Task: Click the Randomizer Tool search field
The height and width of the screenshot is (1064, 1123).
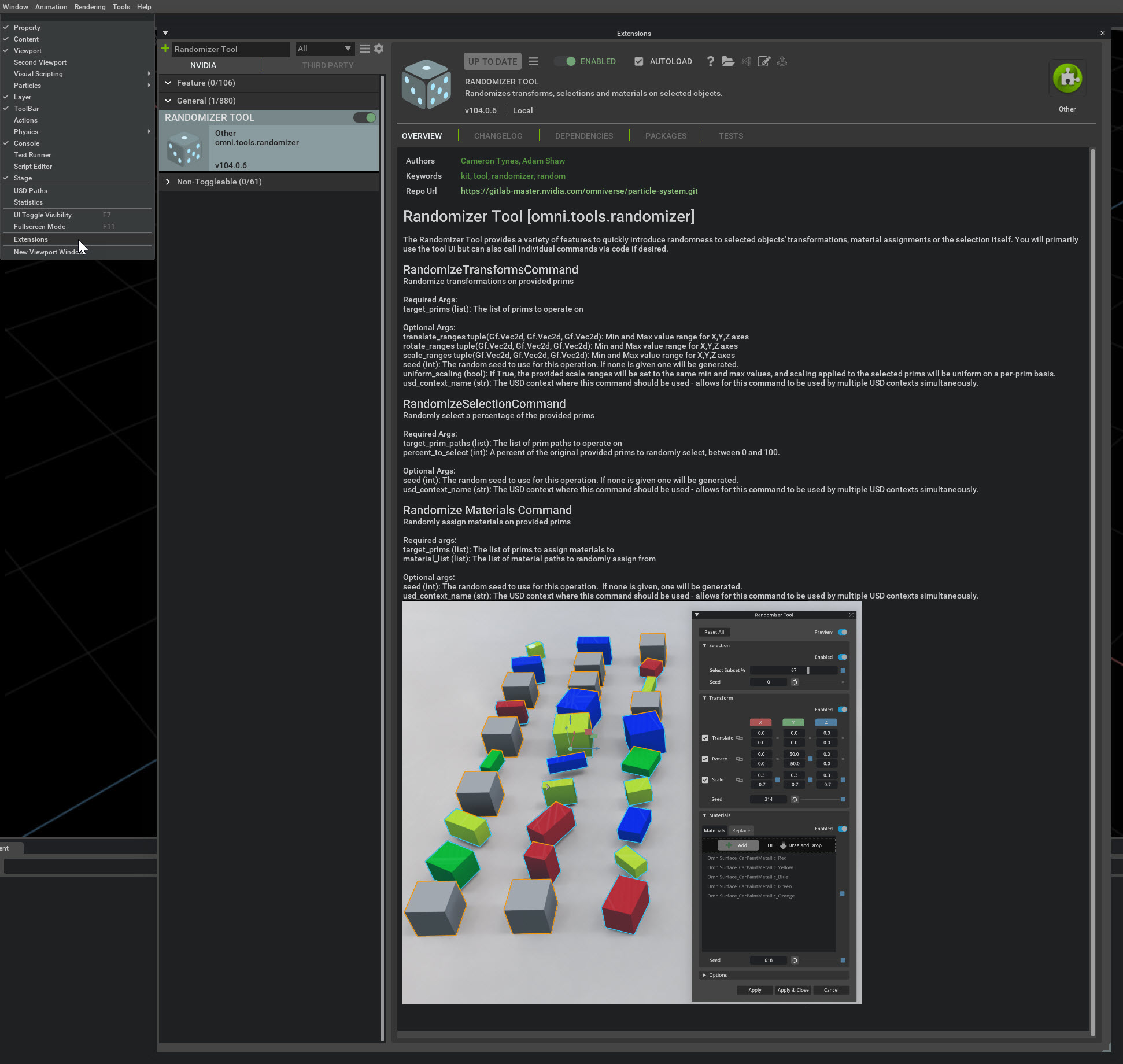Action: pos(231,49)
